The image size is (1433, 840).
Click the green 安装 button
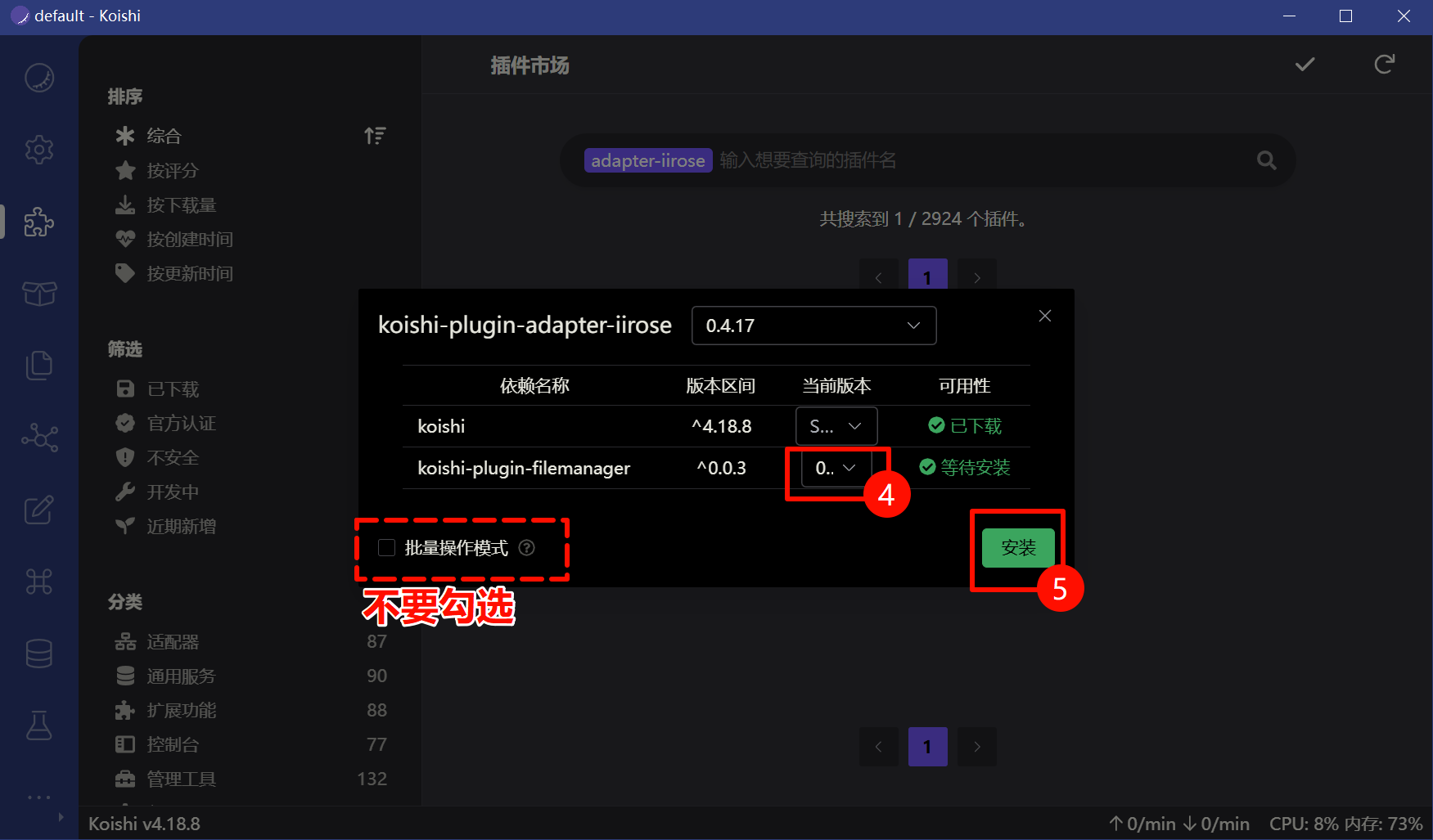coord(1018,548)
